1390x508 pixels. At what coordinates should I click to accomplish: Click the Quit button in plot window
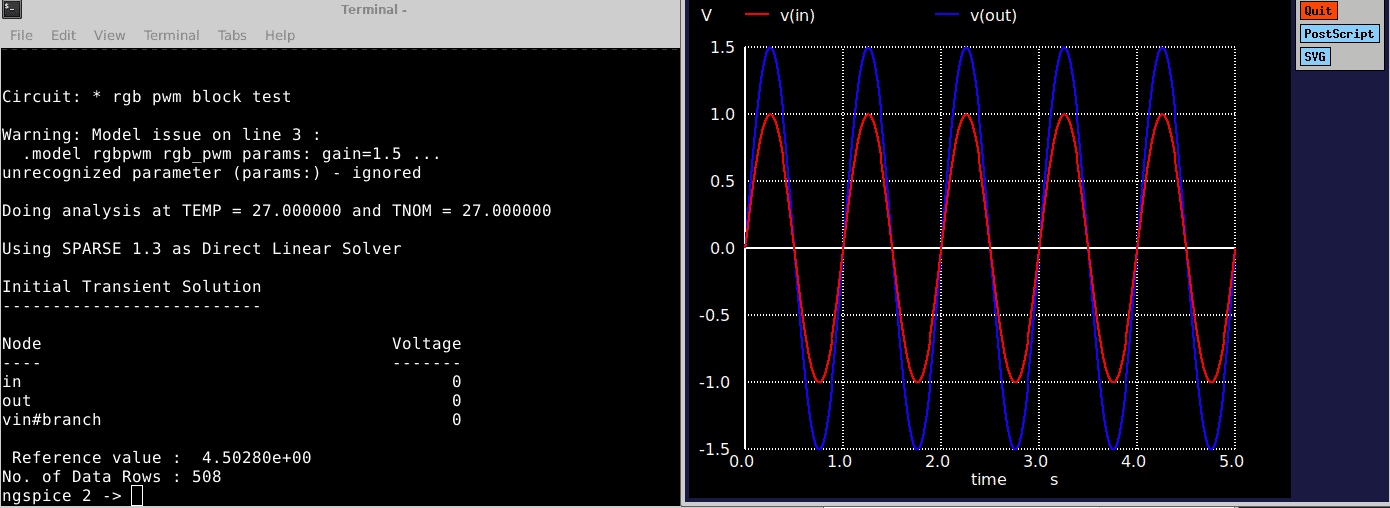[x=1318, y=11]
